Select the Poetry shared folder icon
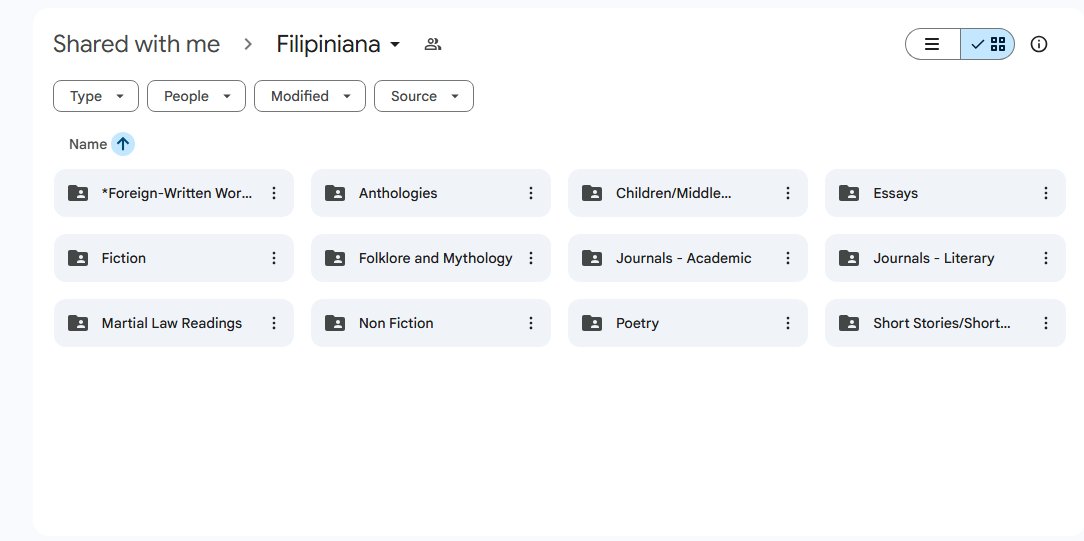 pos(592,323)
